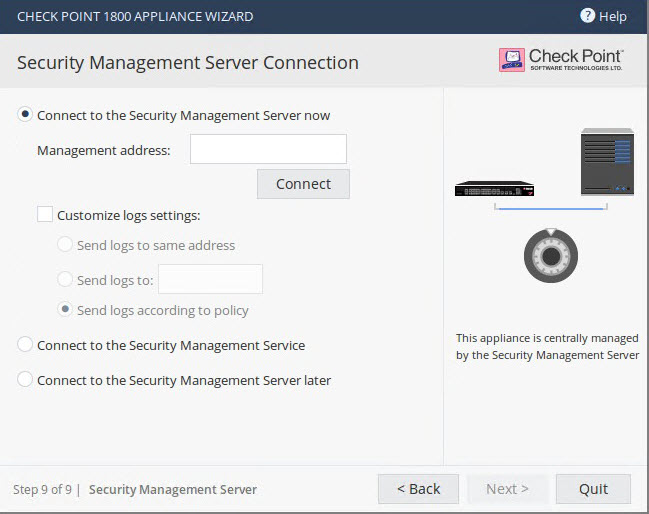
Task: Enable the Customize logs settings checkbox
Action: [x=45, y=214]
